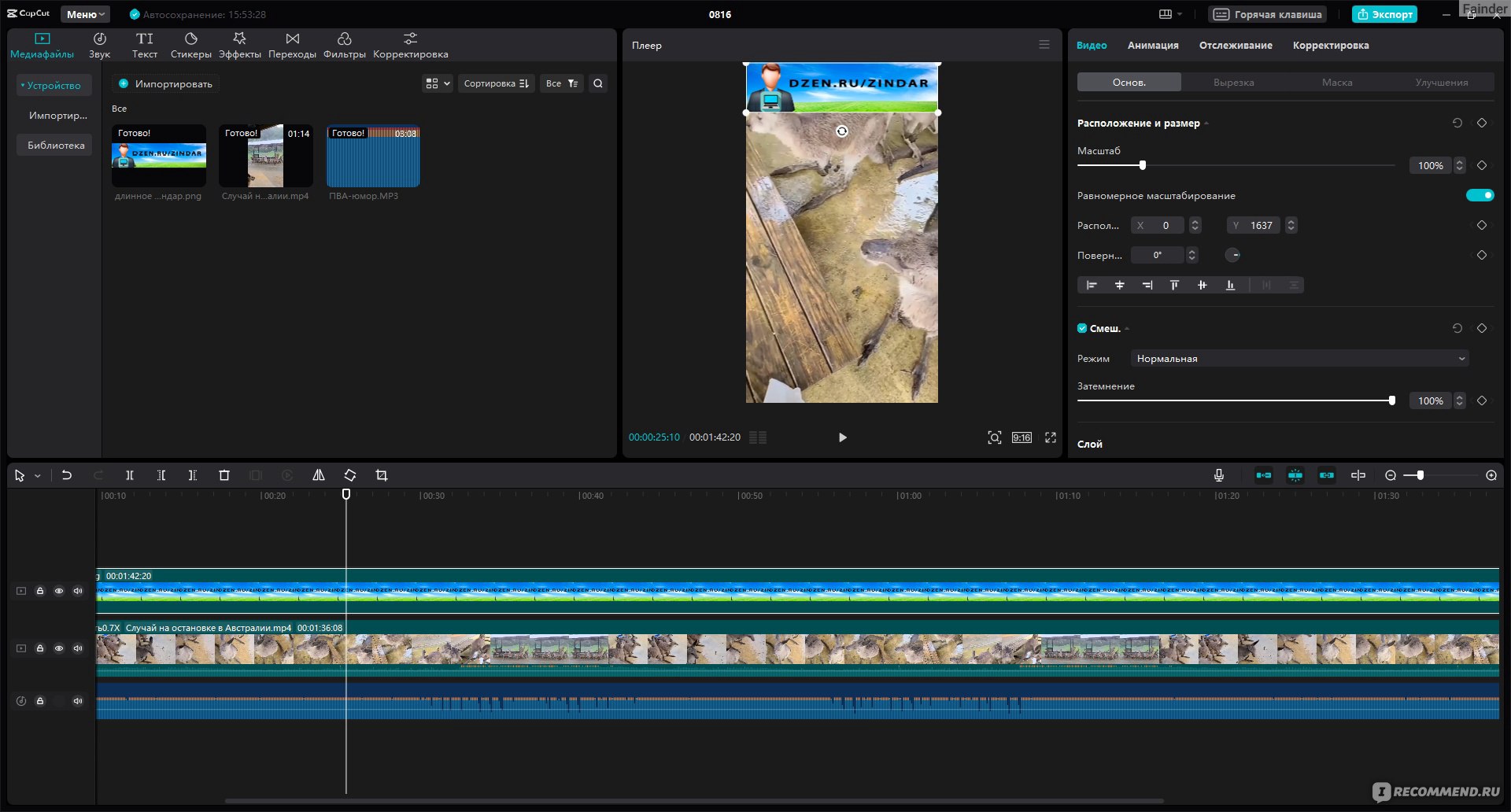Screen dimensions: 1511x812
Task: Open the Стикеры panel
Action: [x=191, y=46]
